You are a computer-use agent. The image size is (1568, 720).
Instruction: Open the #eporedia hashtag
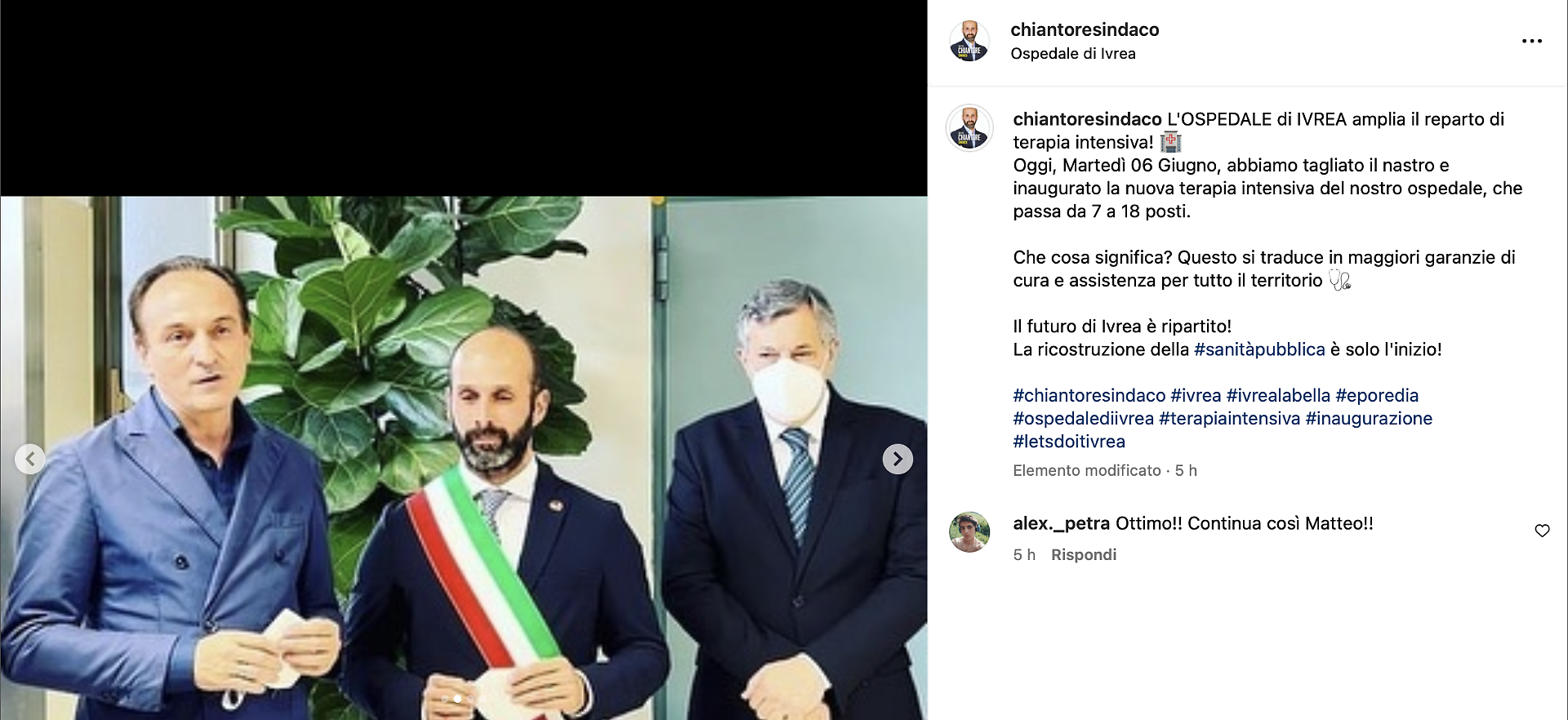pyautogui.click(x=1377, y=395)
